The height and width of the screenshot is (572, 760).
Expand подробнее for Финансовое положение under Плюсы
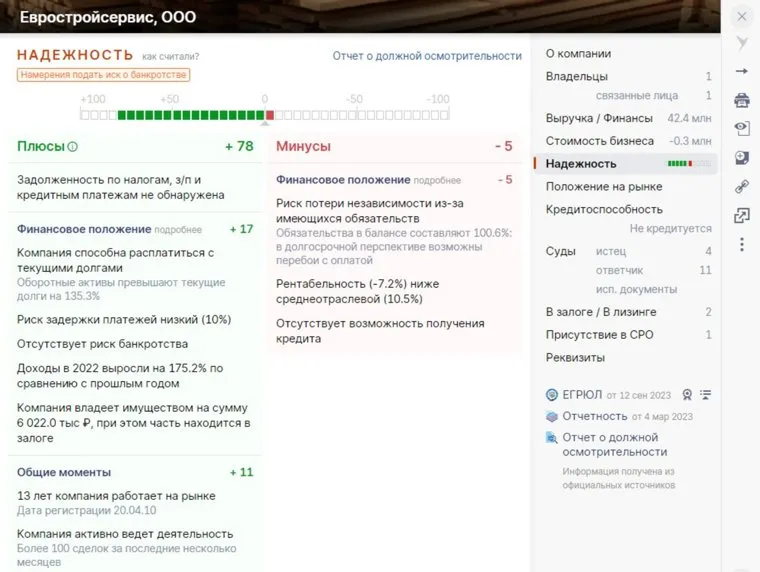(178, 230)
